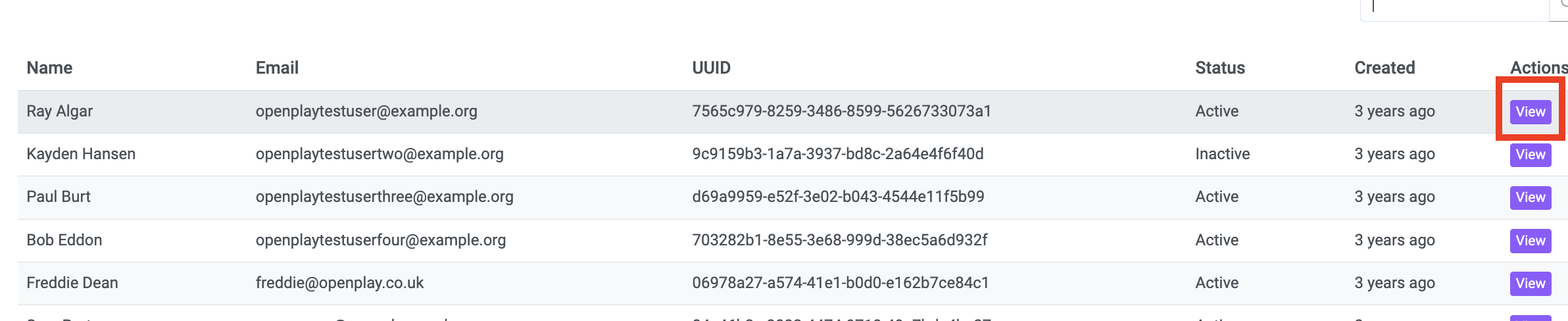The height and width of the screenshot is (321, 1568).
Task: Click the UUID column header
Action: 711,68
